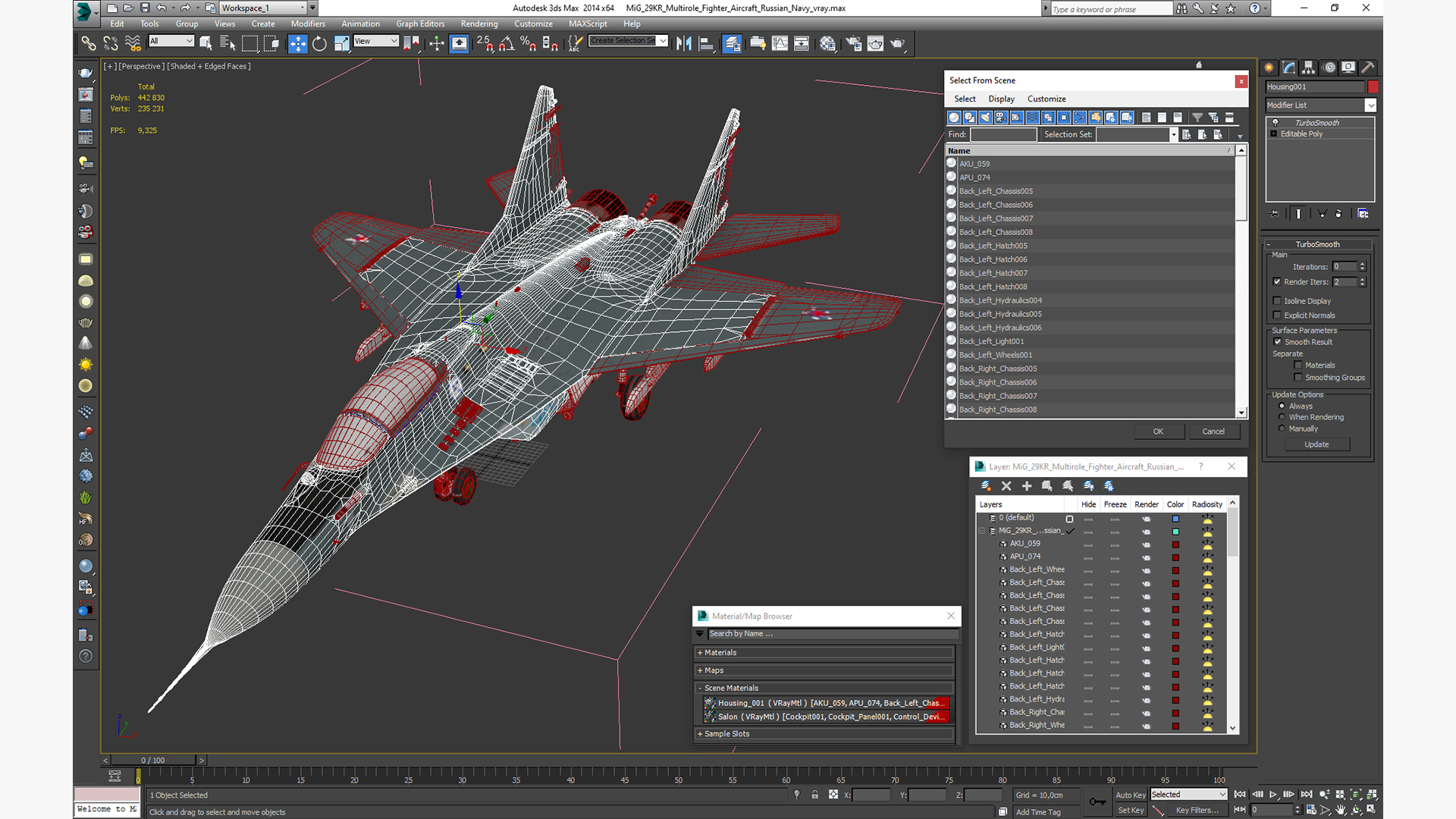1456x819 pixels.
Task: Toggle Percent Snap in main toolbar
Action: pyautogui.click(x=528, y=43)
